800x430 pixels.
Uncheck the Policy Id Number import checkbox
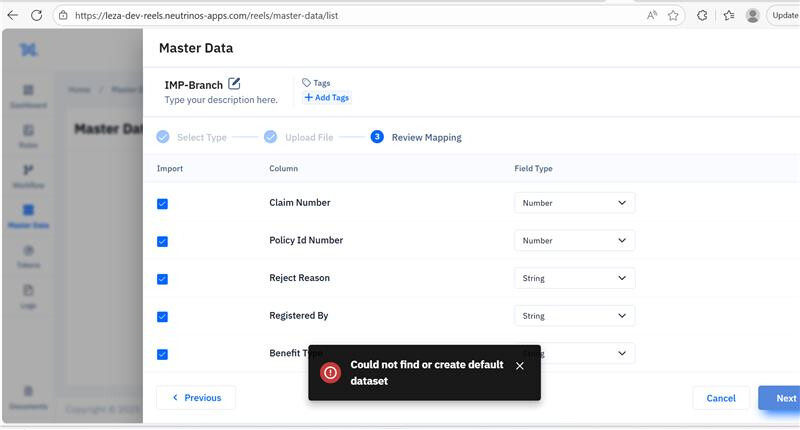[162, 241]
